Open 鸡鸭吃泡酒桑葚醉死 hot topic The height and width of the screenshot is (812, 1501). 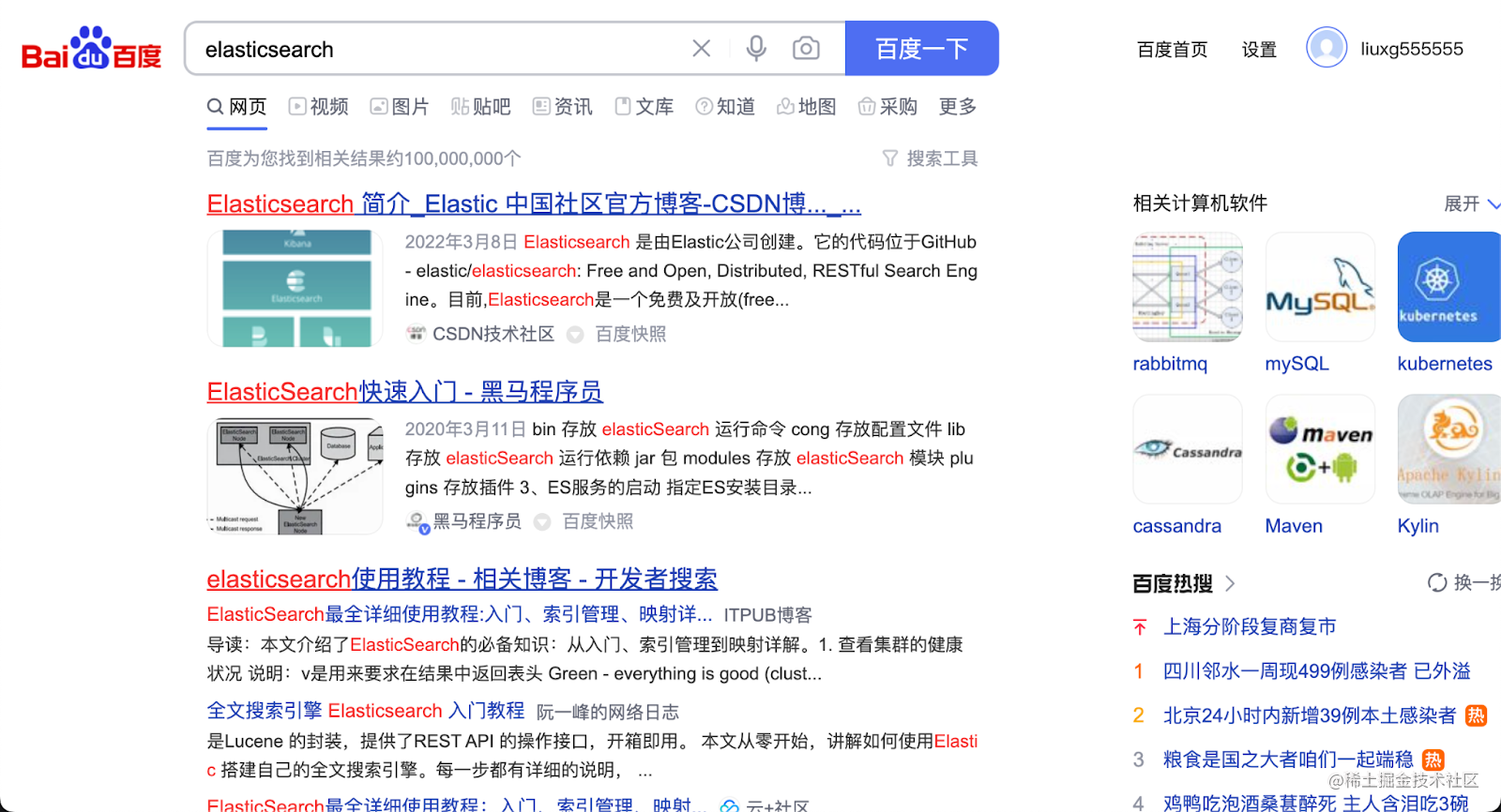(1316, 803)
